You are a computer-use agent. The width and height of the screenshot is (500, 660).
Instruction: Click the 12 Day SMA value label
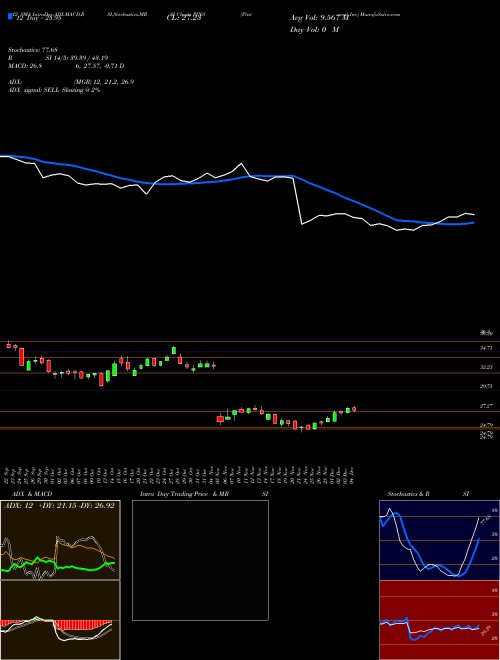pyautogui.click(x=38, y=18)
